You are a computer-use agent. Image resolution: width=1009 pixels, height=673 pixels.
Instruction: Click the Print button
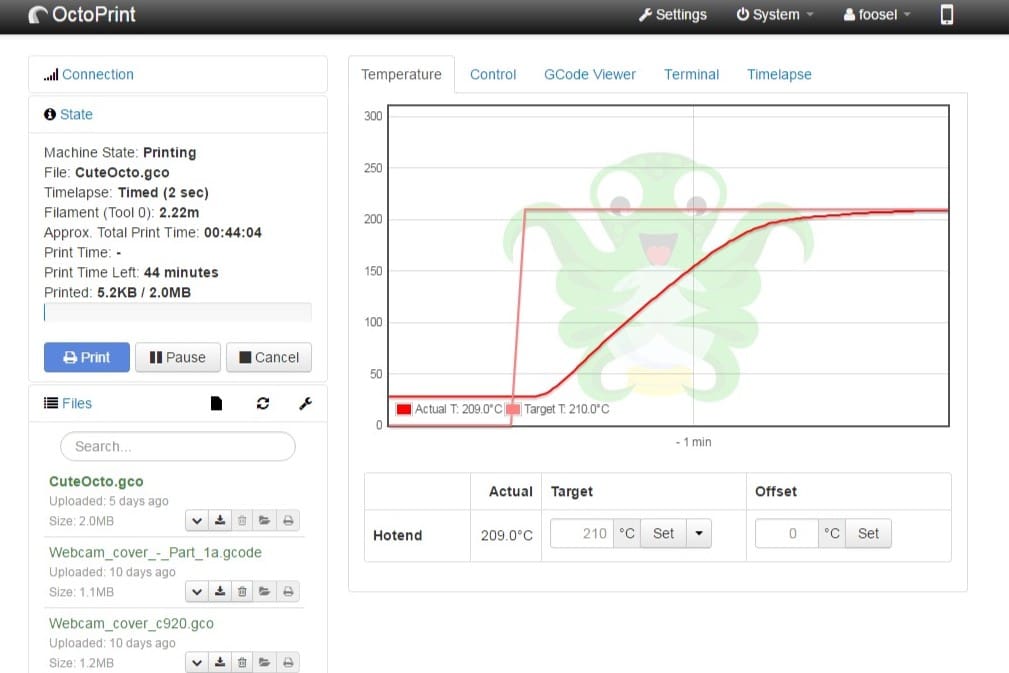(87, 357)
